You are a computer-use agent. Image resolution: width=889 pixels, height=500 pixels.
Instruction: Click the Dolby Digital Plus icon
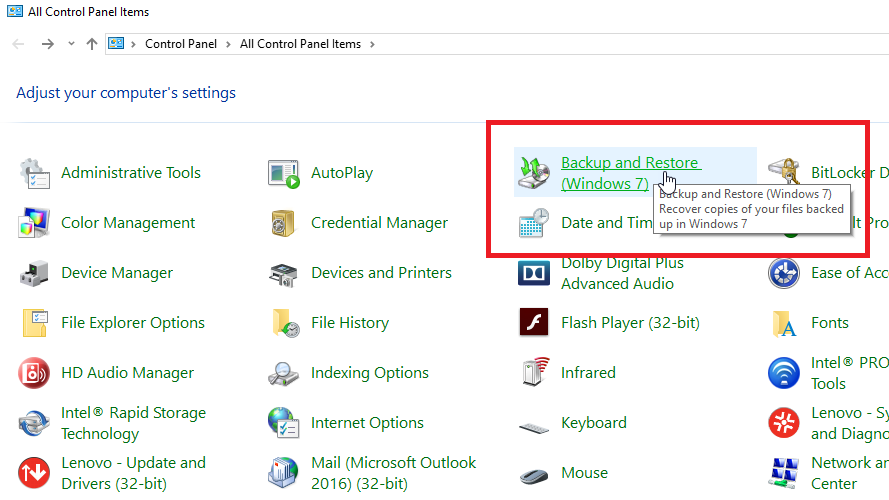point(534,273)
